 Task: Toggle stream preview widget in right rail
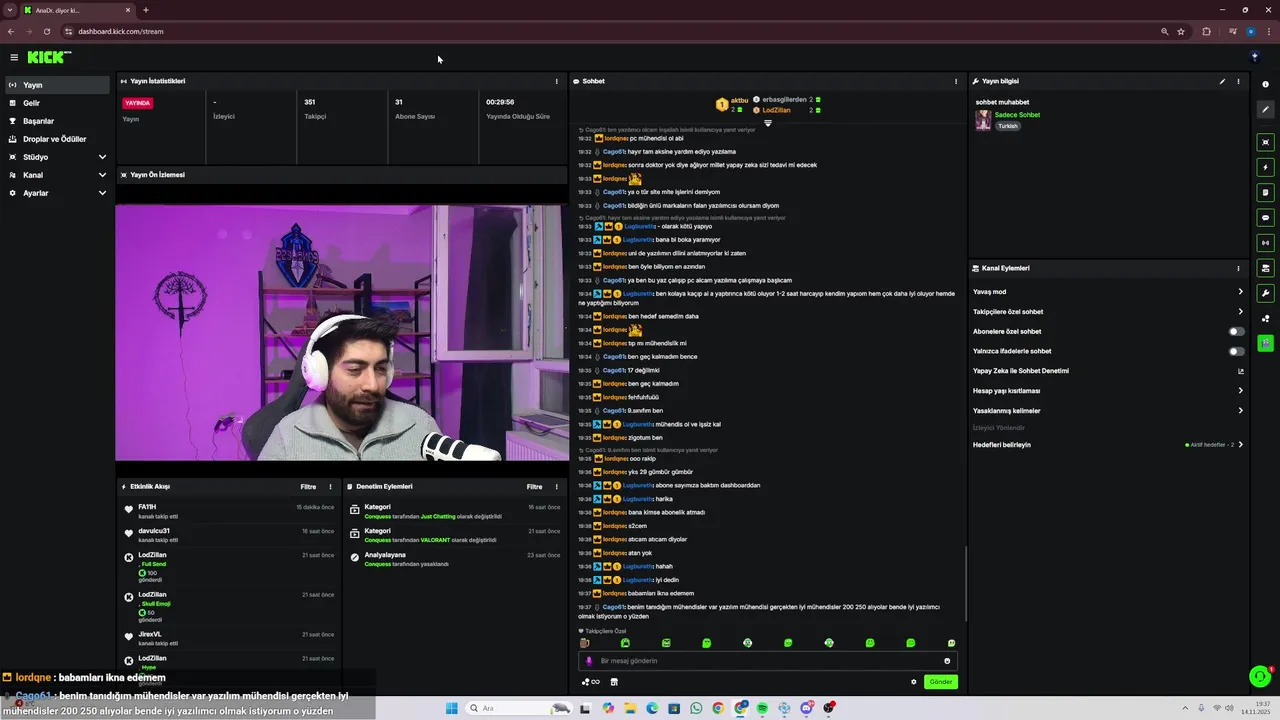click(1266, 142)
